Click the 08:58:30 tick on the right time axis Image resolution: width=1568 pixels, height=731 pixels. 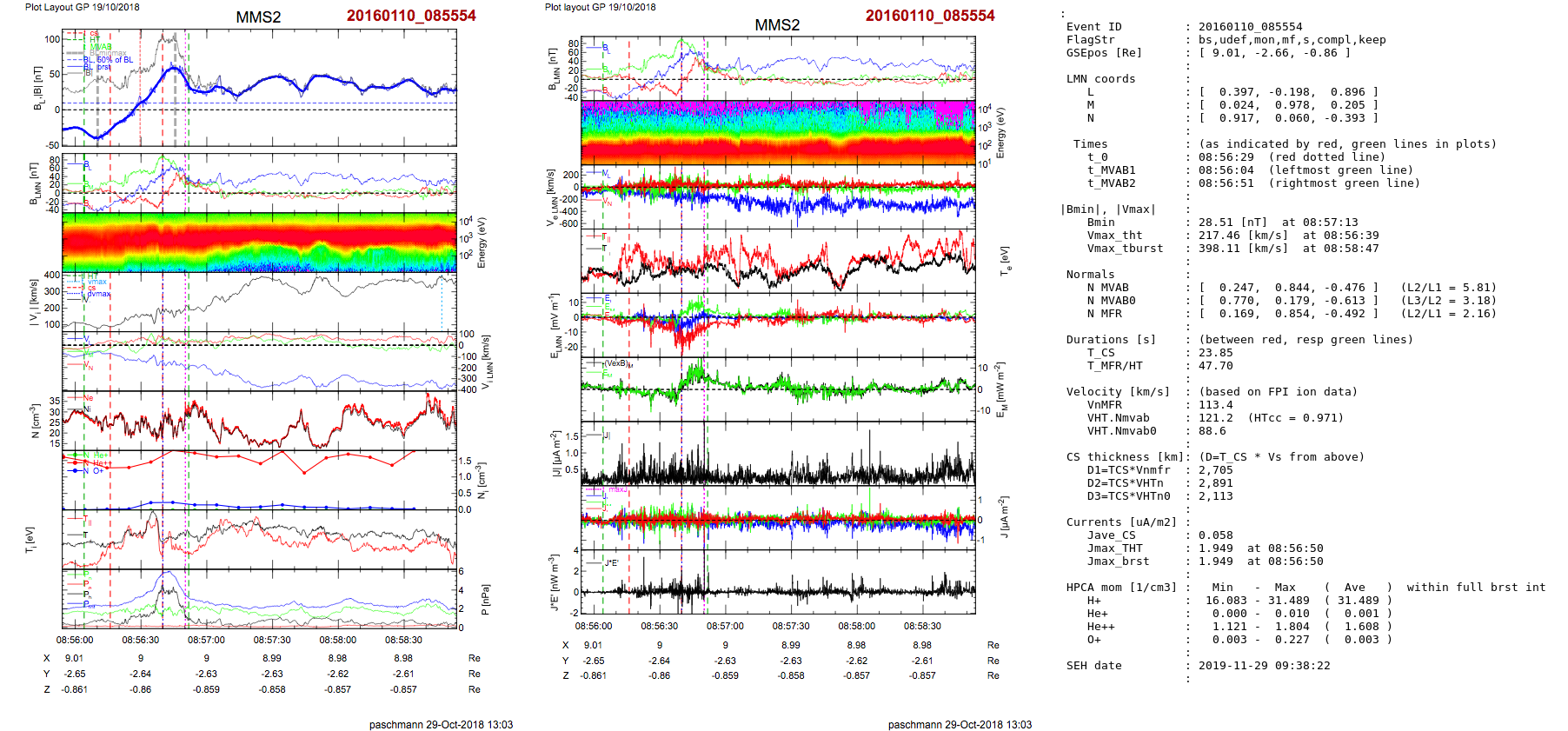point(922,626)
